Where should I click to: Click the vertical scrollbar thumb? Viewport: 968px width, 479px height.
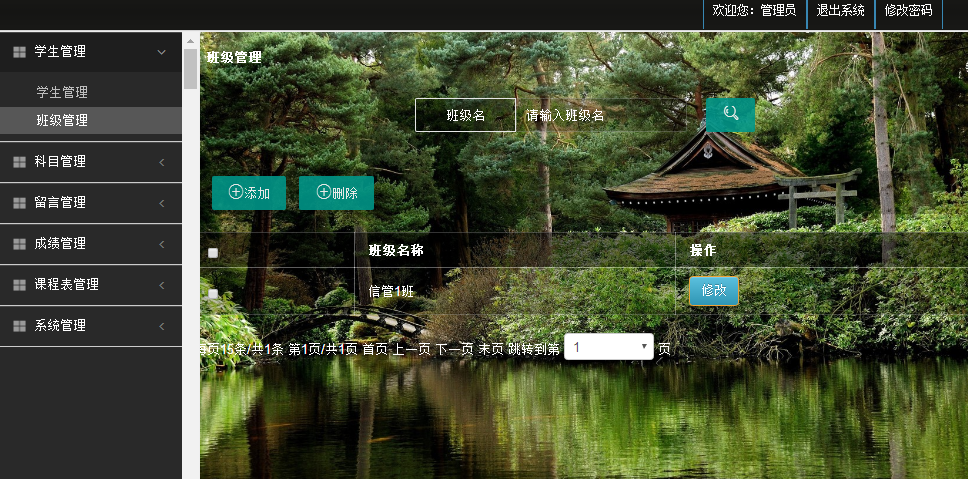point(190,69)
